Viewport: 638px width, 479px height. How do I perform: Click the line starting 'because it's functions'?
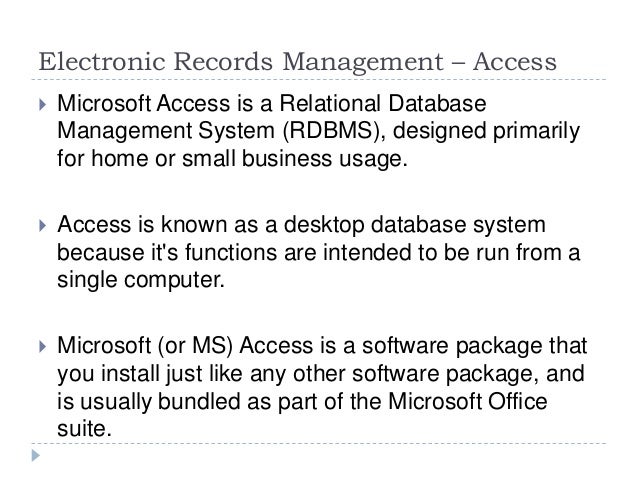(x=318, y=252)
